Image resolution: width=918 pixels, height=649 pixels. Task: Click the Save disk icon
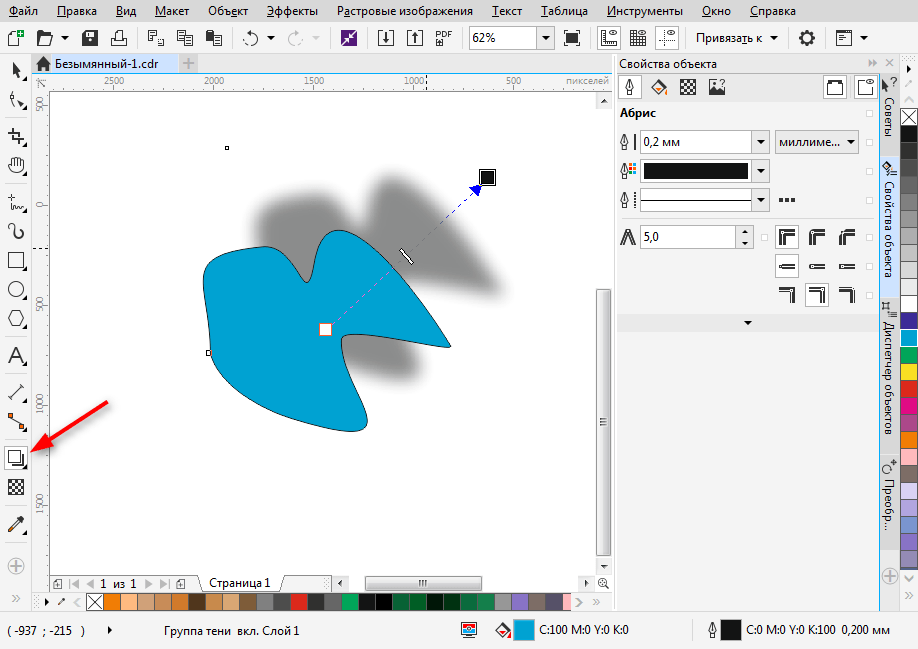click(90, 38)
